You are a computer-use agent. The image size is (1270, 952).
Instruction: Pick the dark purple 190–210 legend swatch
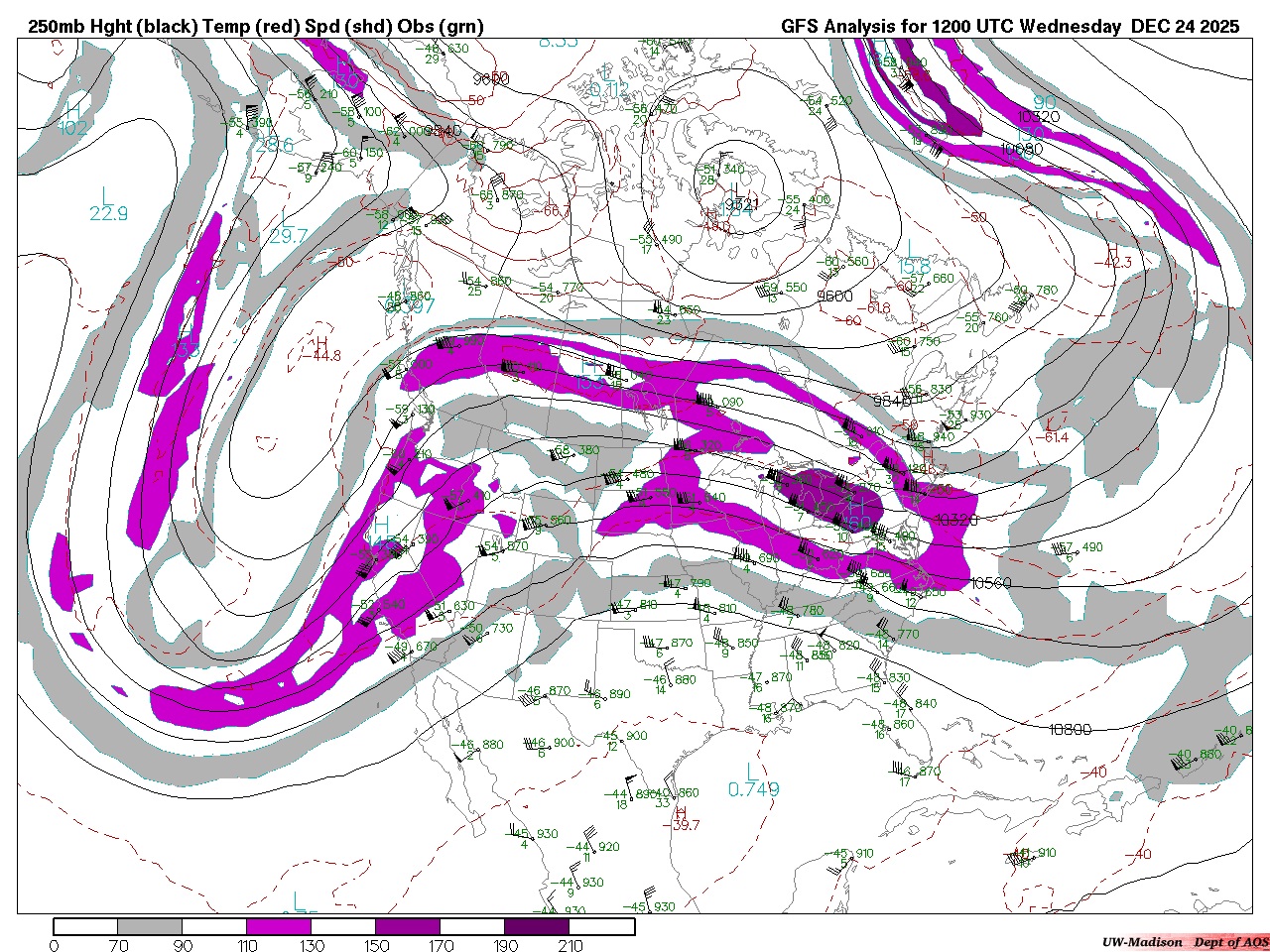(537, 926)
